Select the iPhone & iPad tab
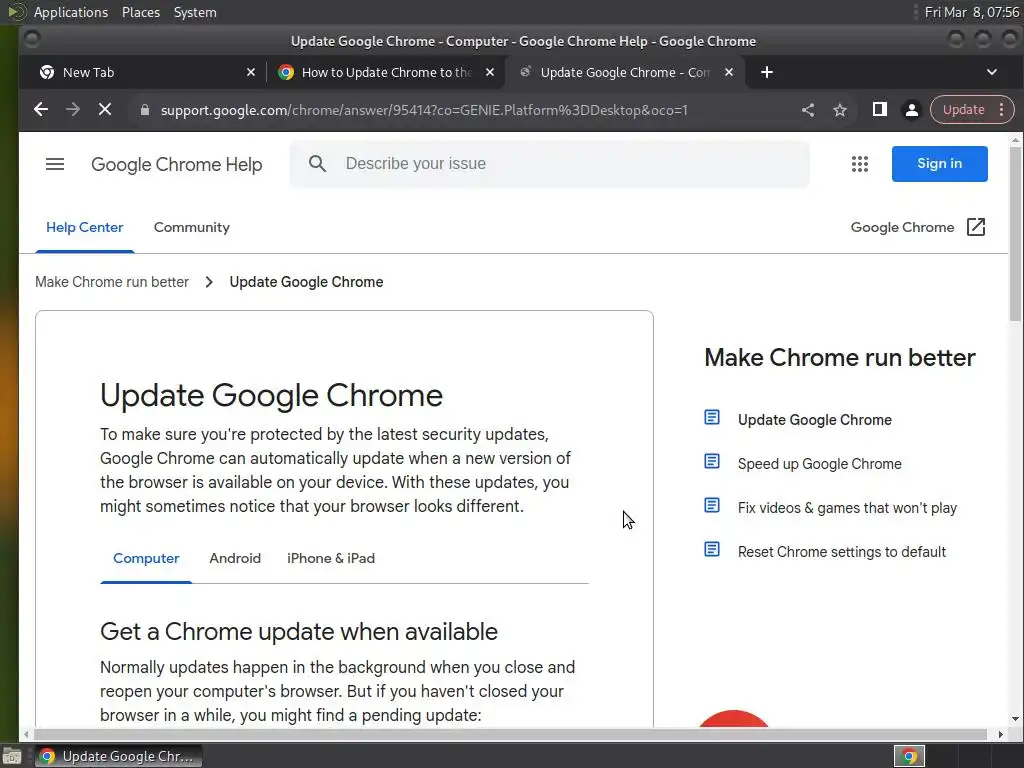Screen dimensions: 1024x768 pyautogui.click(x=331, y=558)
